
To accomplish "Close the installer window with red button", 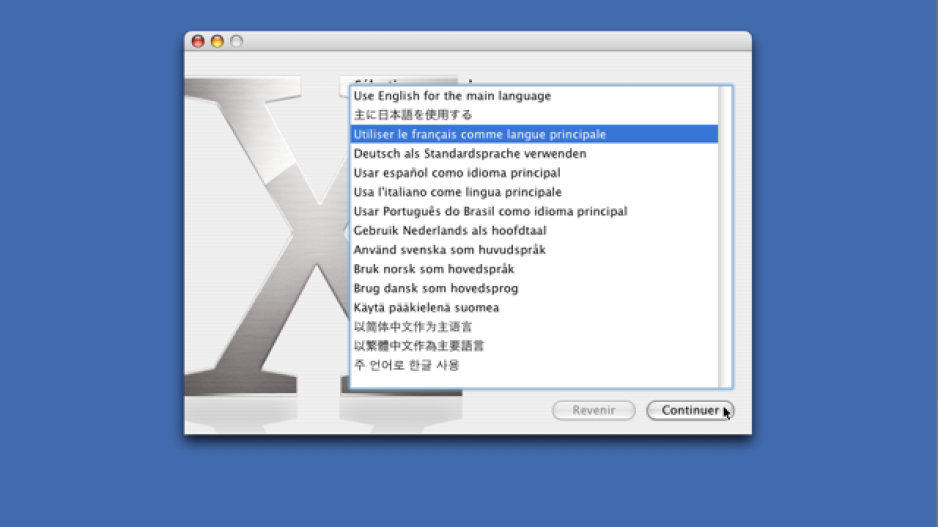I will [x=198, y=41].
